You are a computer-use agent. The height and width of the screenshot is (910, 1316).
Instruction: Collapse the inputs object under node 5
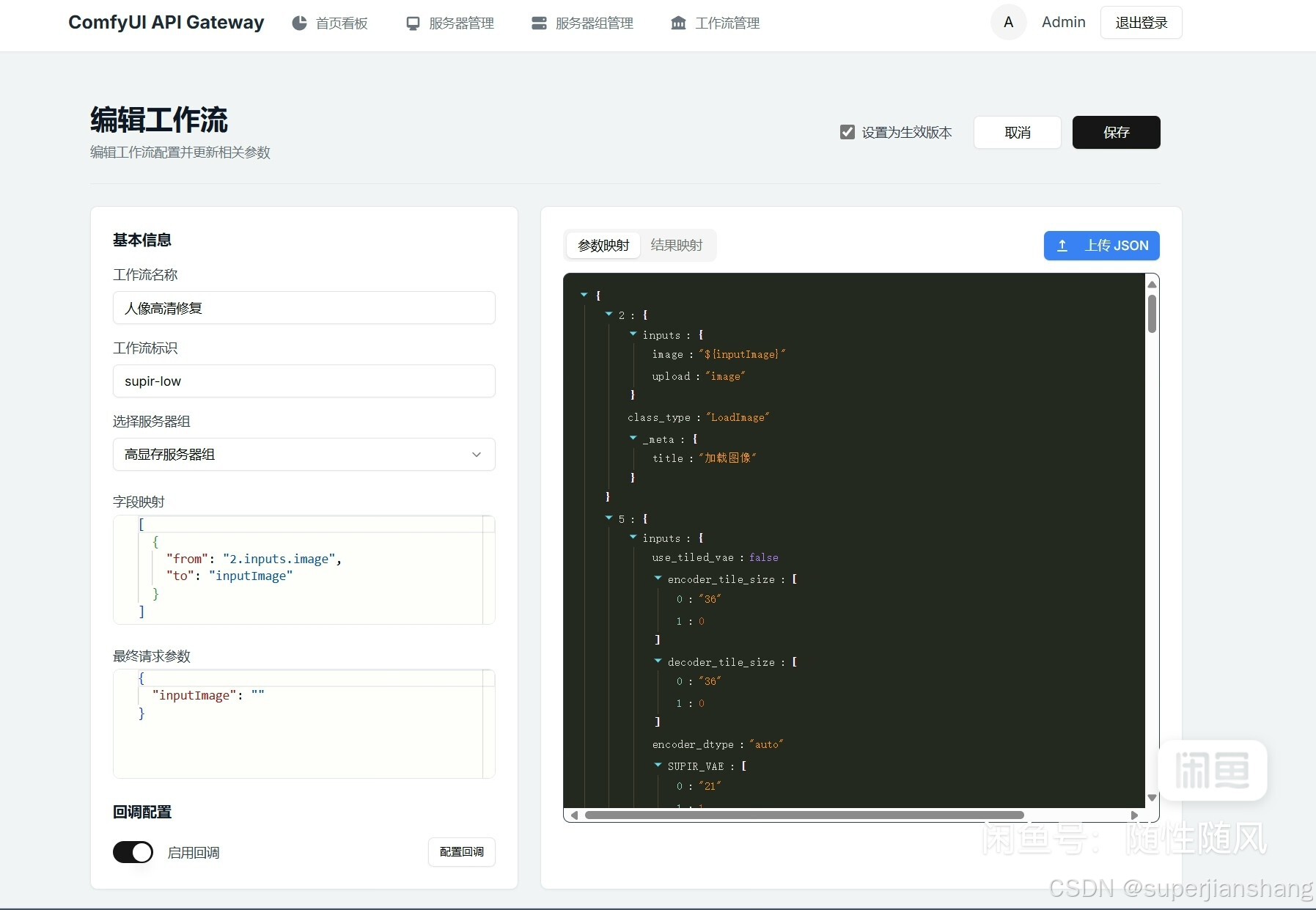[x=633, y=537]
